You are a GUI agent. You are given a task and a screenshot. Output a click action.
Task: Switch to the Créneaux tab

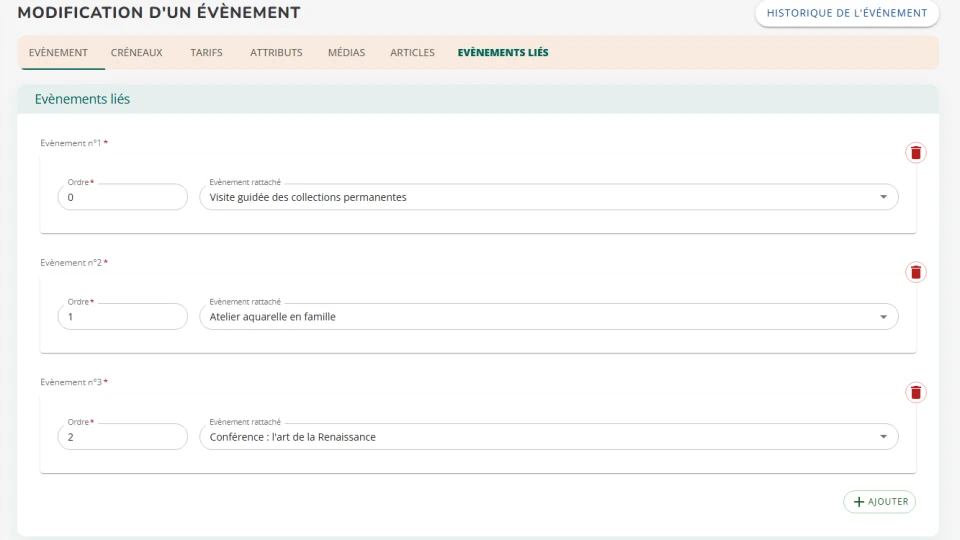coord(137,53)
